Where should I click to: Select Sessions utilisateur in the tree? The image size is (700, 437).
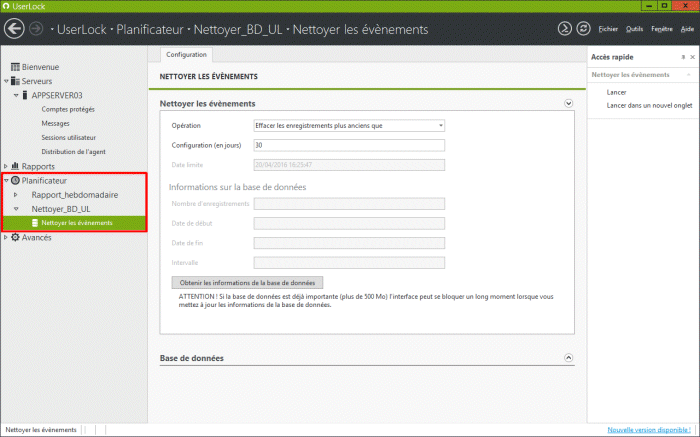(68, 137)
